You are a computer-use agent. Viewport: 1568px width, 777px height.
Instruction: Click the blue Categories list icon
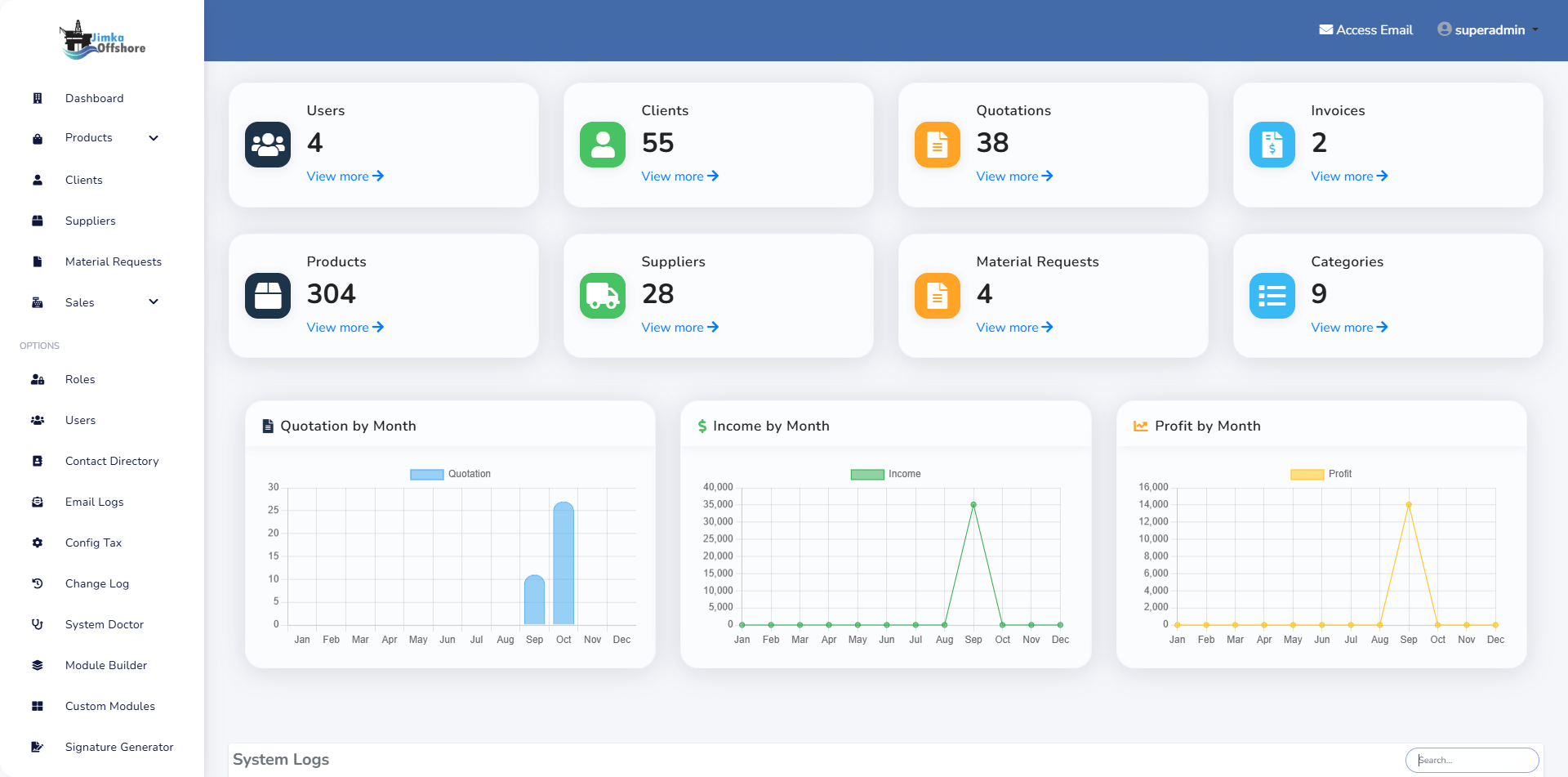click(1272, 296)
